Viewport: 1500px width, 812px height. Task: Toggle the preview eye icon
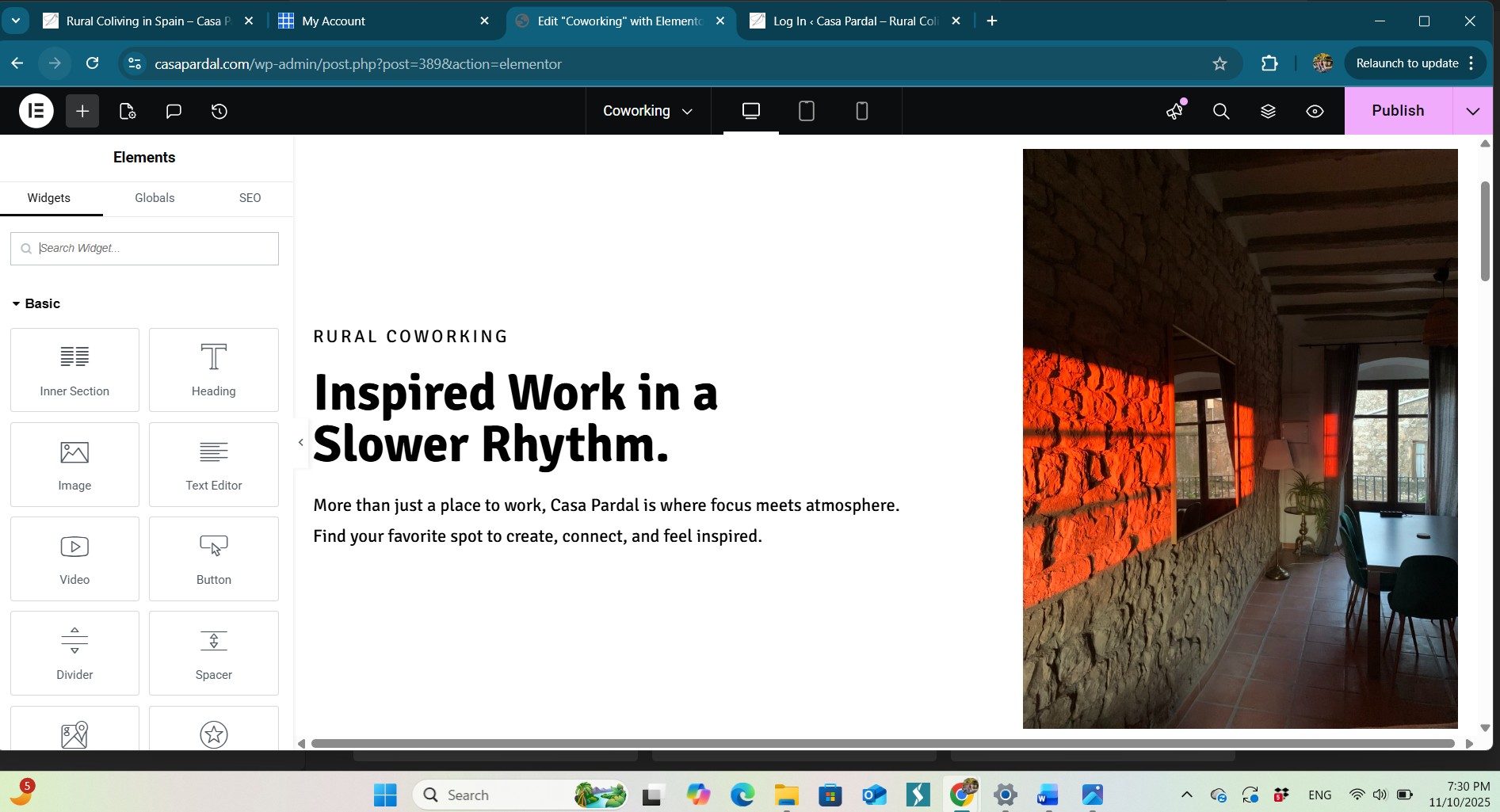point(1315,111)
